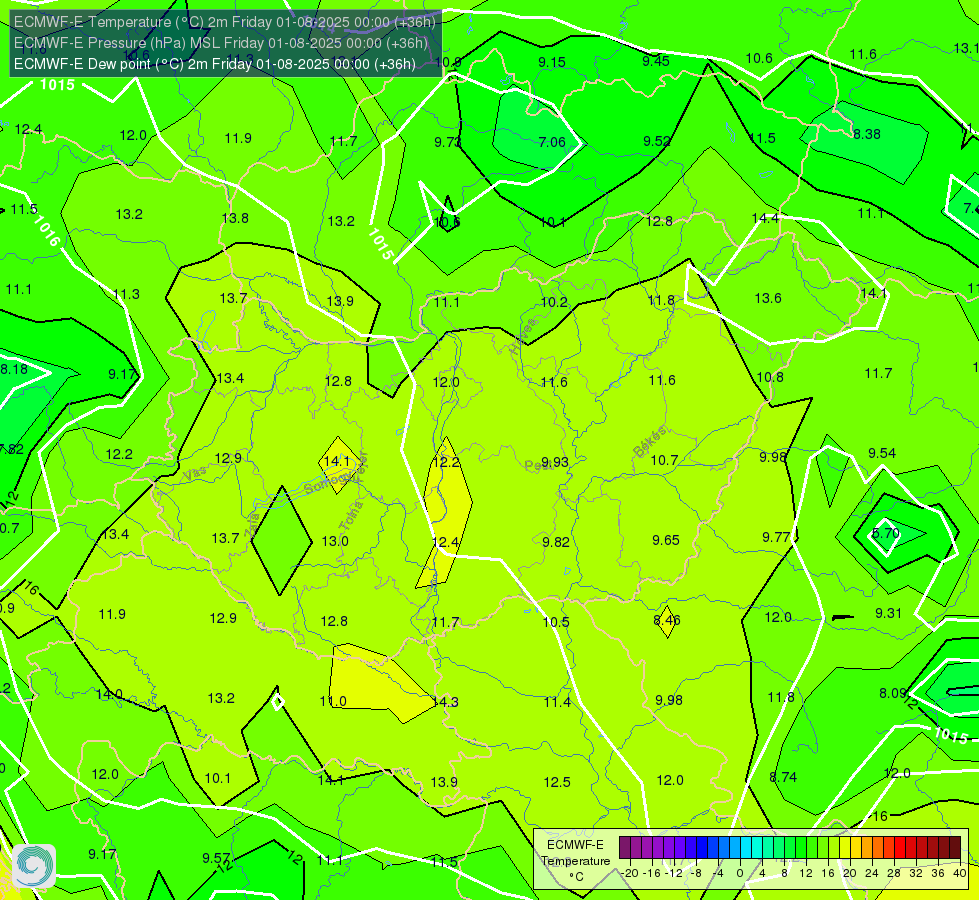Click the 8.38 dew point value
Viewport: 979px width, 900px height.
pos(867,134)
